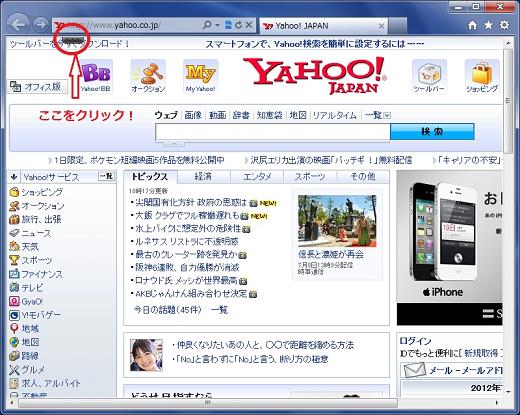Image resolution: width=520 pixels, height=415 pixels.
Task: Switch to the 経済 news tab
Action: coord(203,176)
